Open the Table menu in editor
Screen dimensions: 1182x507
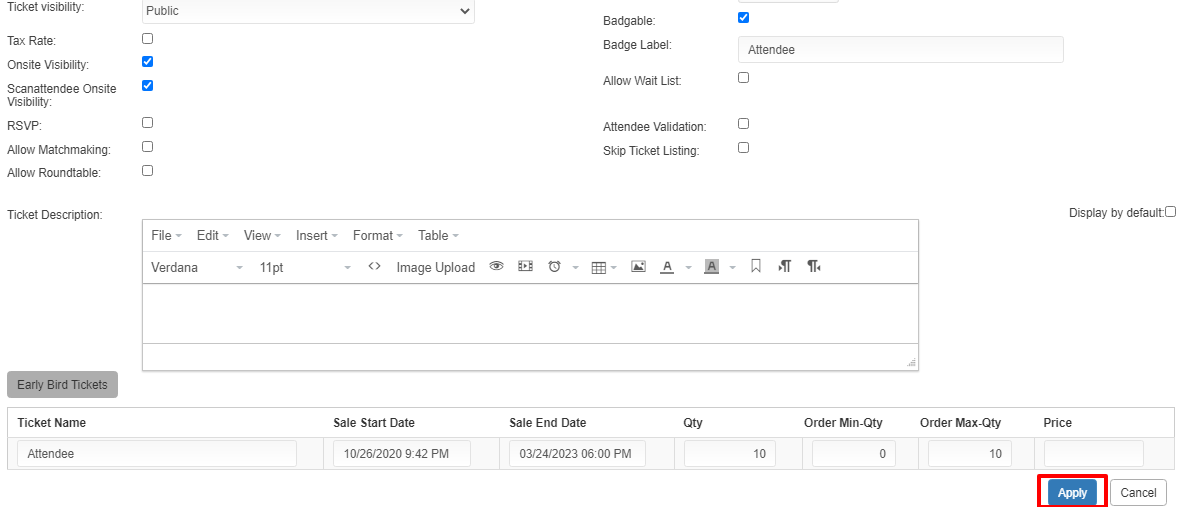coord(438,236)
